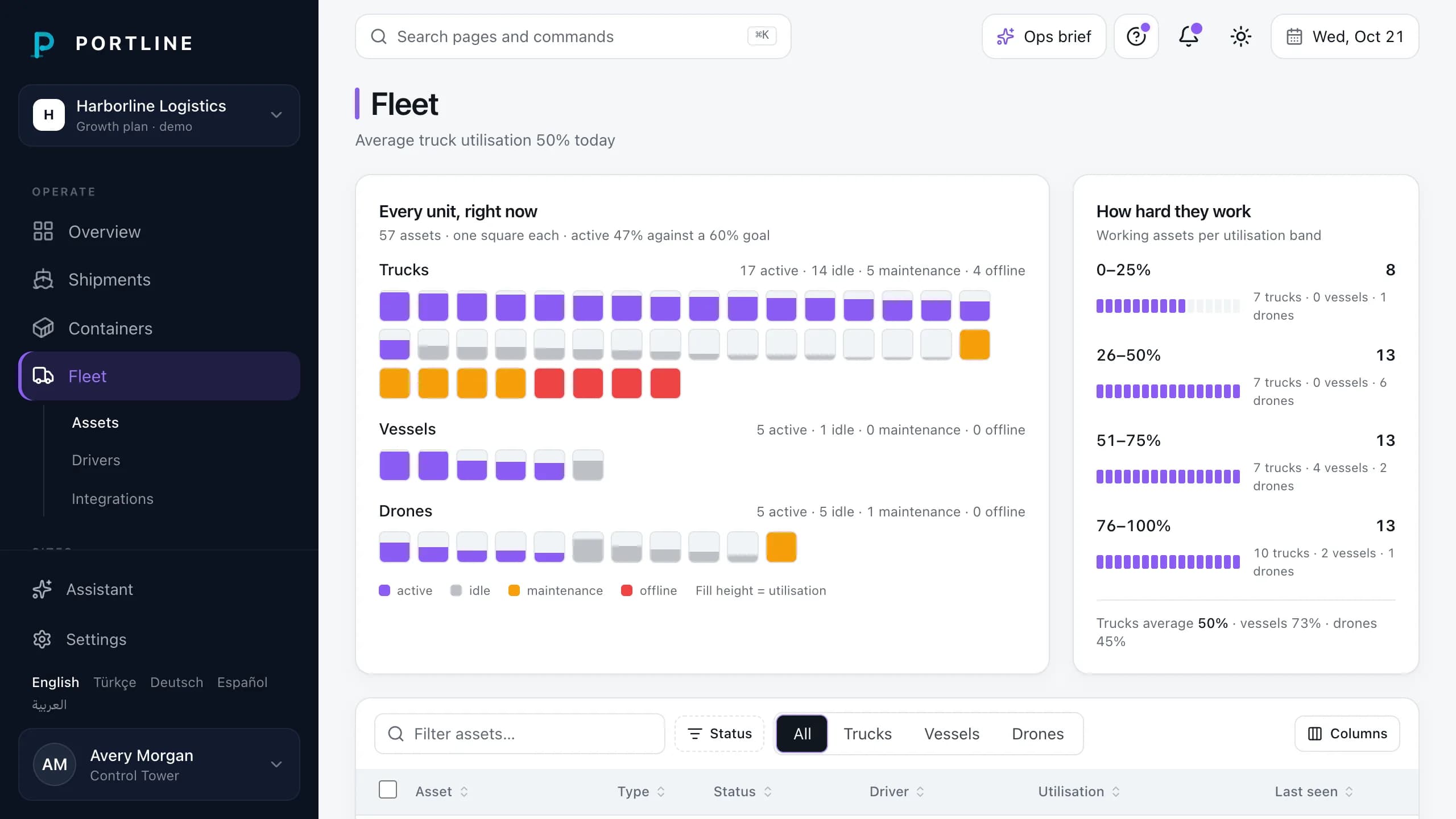This screenshot has width=1456, height=819.
Task: Focus the Filter assets input field
Action: (520, 734)
